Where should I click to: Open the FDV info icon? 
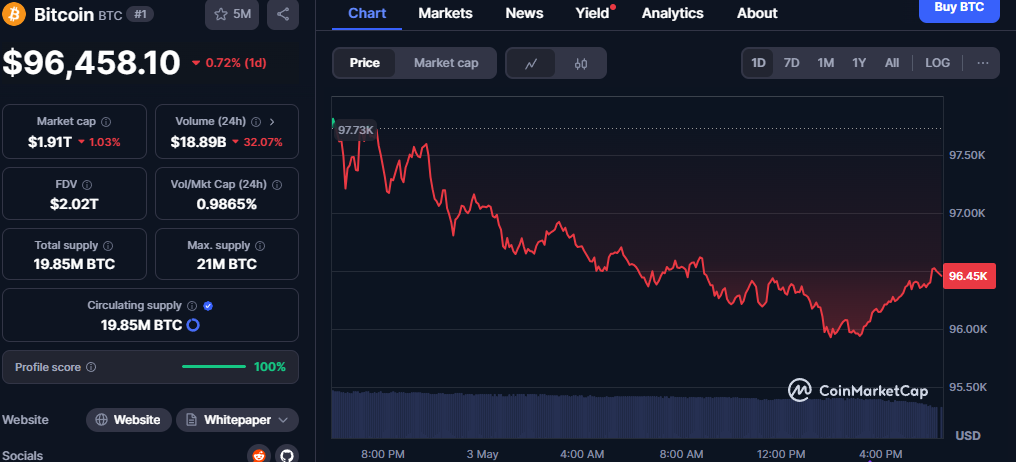[87, 184]
